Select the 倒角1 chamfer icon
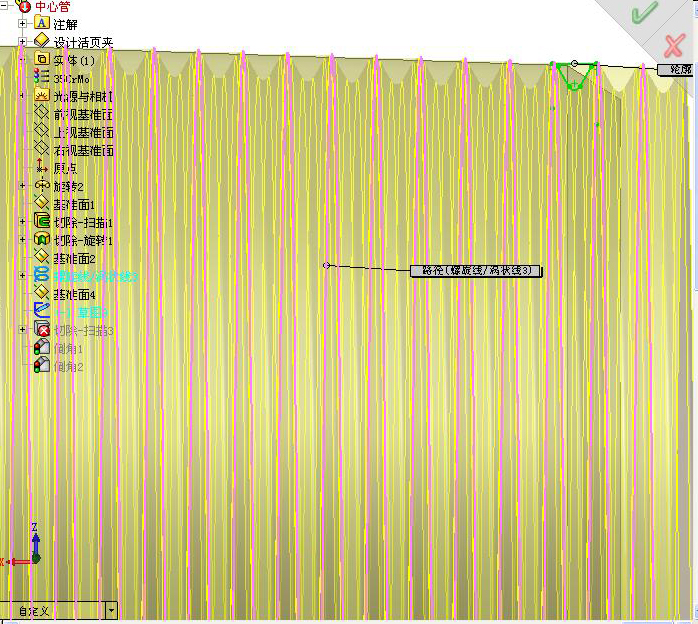Image resolution: width=698 pixels, height=624 pixels. (41, 347)
